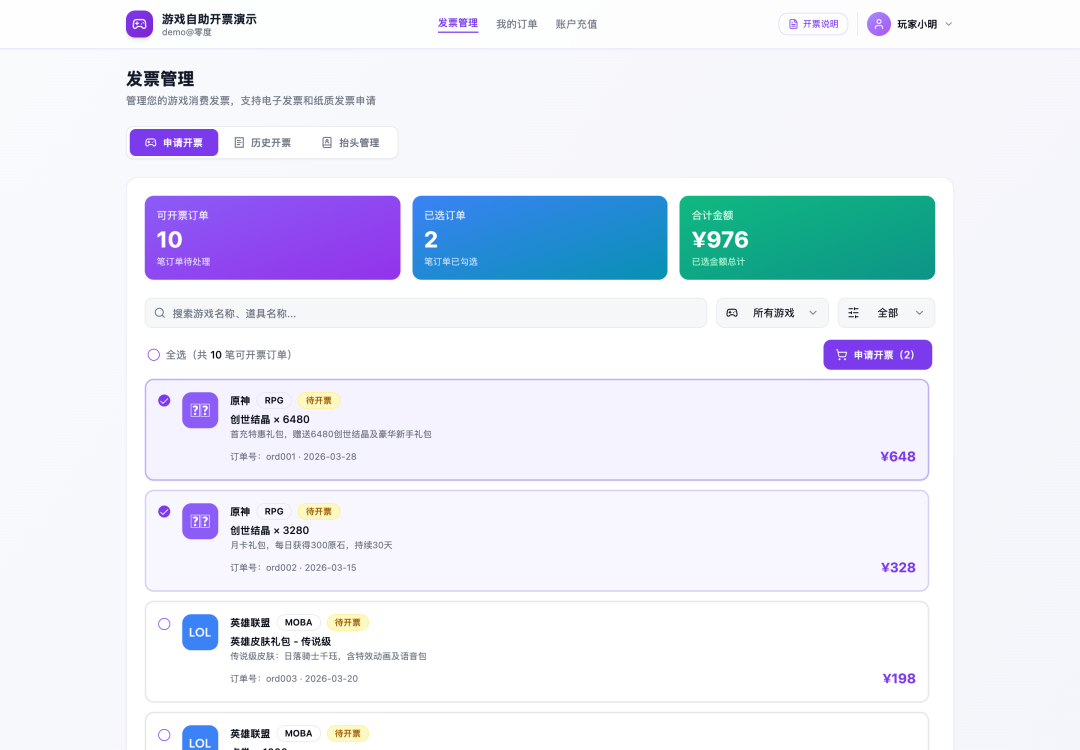Click the sliders icon in 全部 filter
1080x750 pixels.
[x=853, y=313]
